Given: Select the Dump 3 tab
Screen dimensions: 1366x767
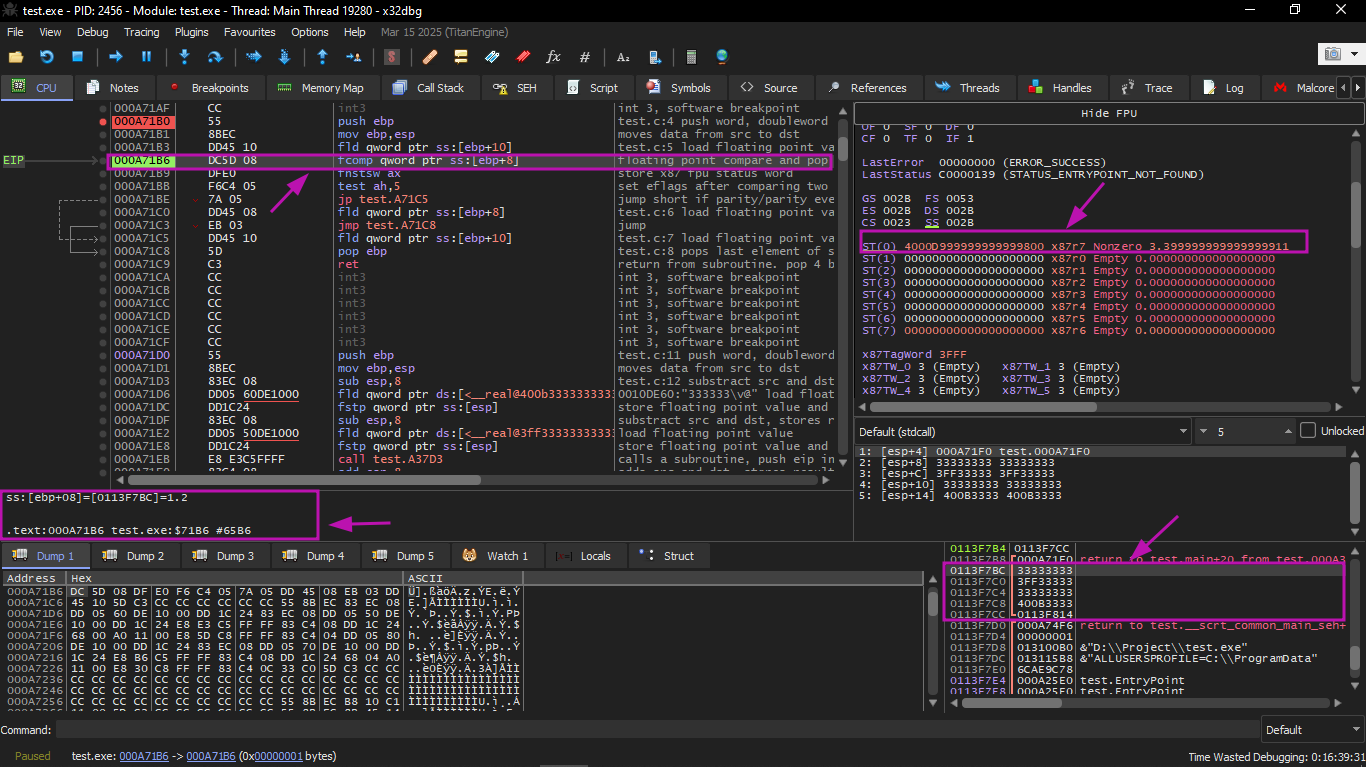Looking at the screenshot, I should coord(229,556).
